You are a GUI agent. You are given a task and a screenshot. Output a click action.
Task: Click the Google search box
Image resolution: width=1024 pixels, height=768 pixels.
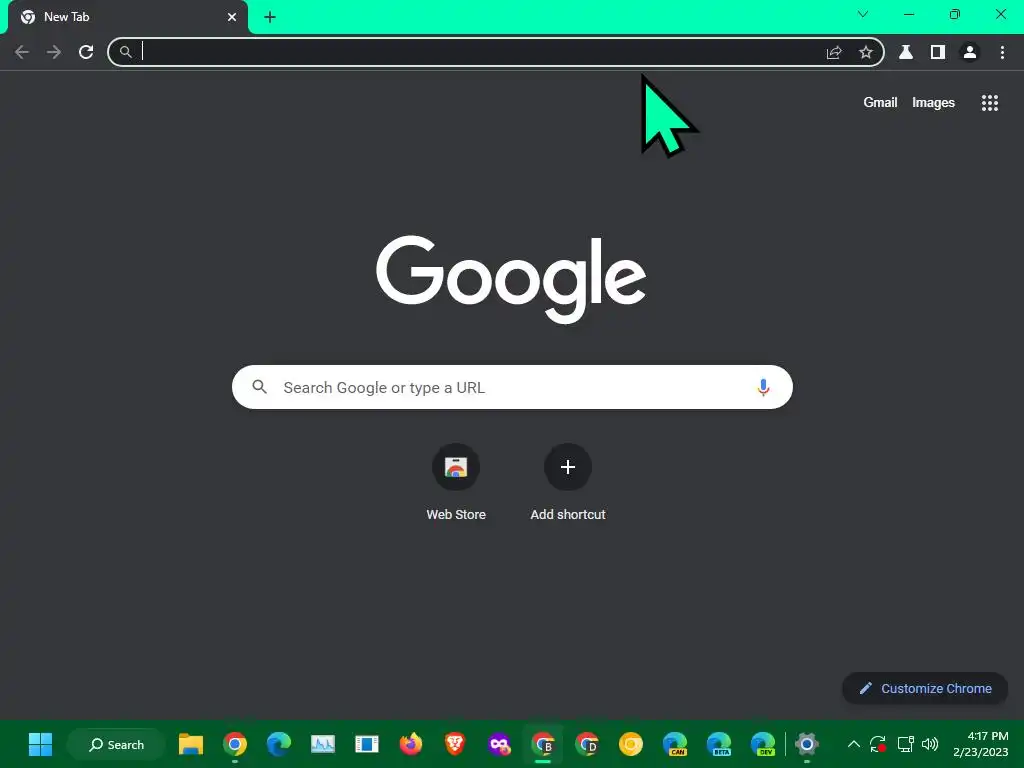(512, 387)
